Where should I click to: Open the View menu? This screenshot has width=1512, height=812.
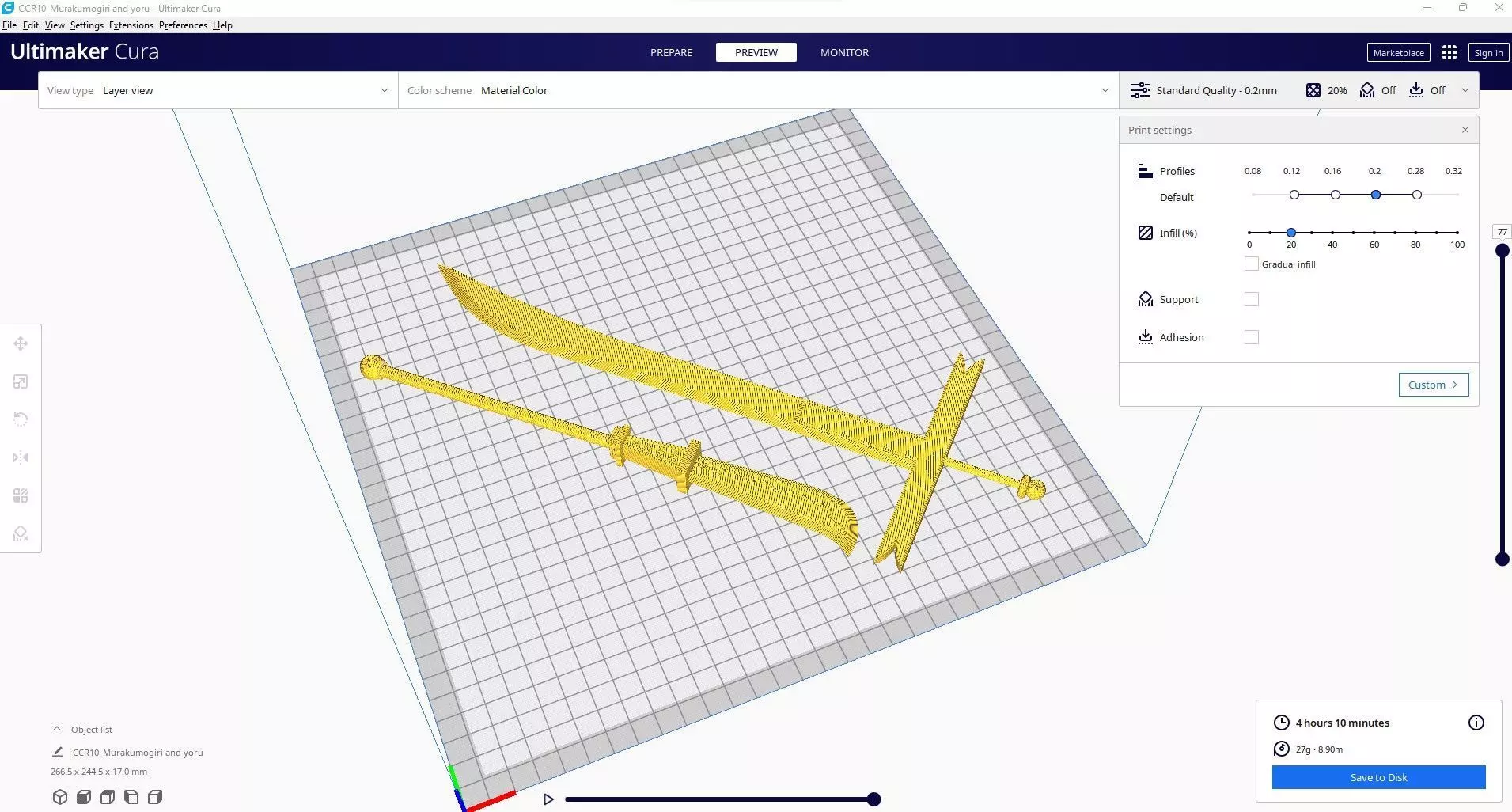coord(55,25)
